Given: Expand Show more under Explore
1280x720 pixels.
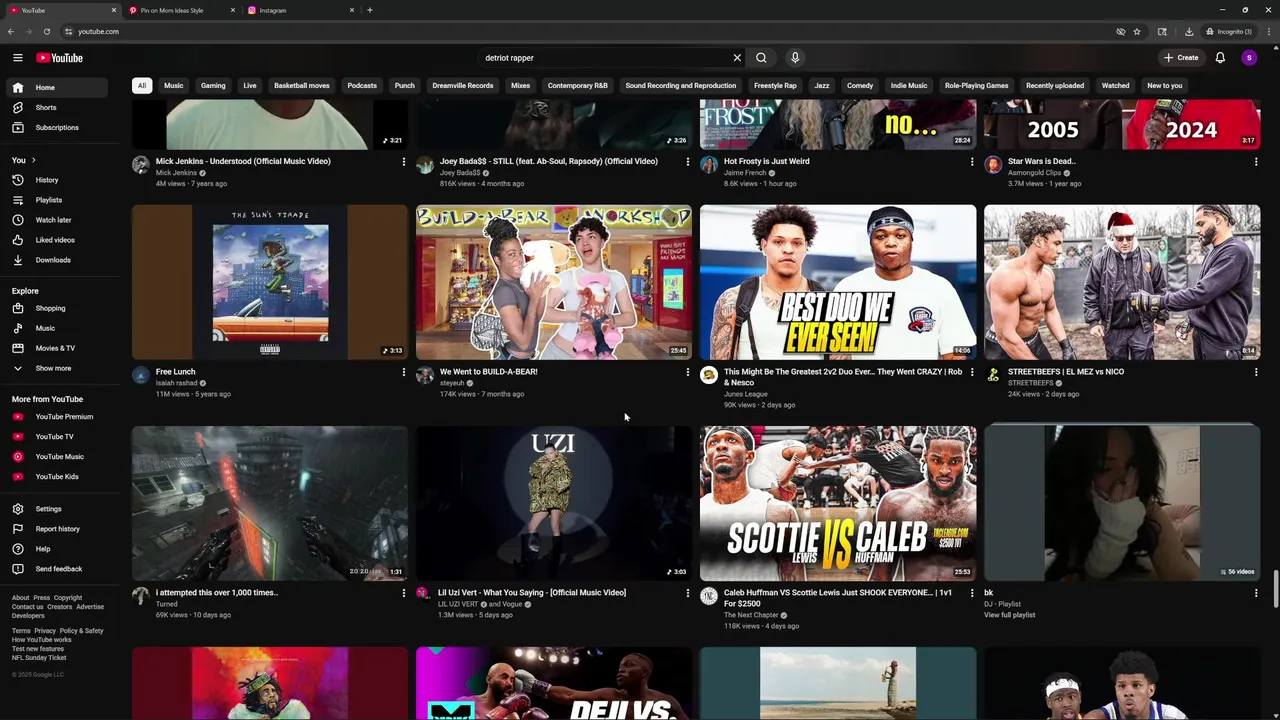Looking at the screenshot, I should (x=56, y=368).
